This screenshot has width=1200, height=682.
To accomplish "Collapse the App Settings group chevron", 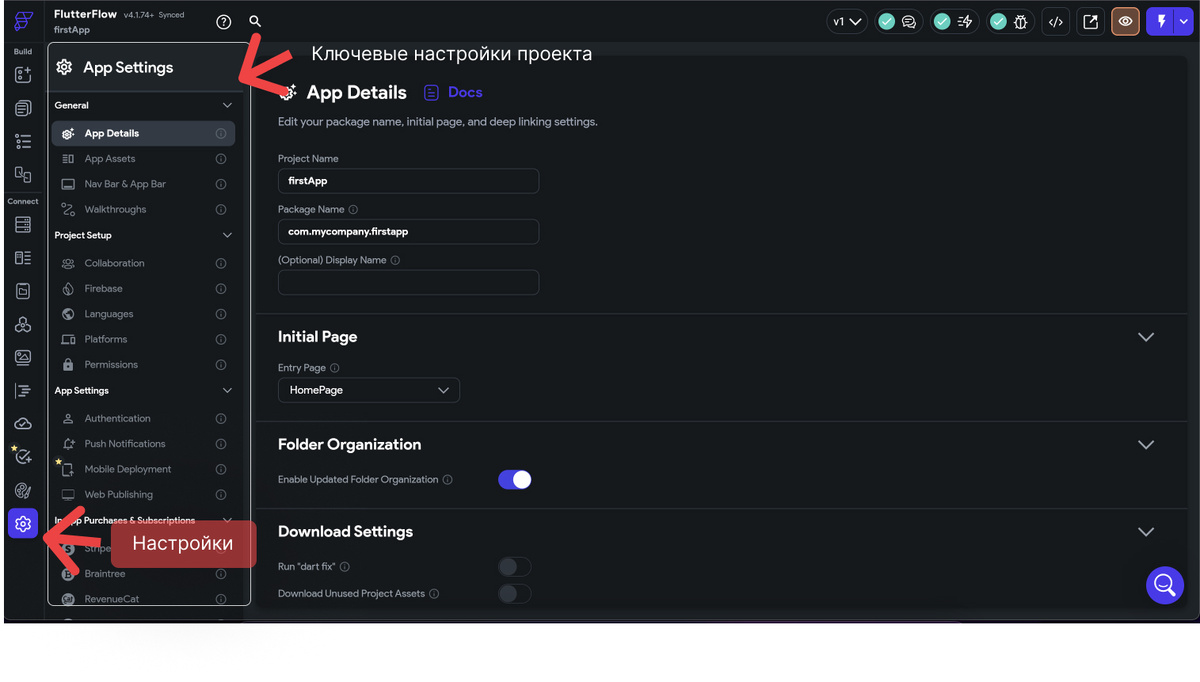I will tap(227, 391).
